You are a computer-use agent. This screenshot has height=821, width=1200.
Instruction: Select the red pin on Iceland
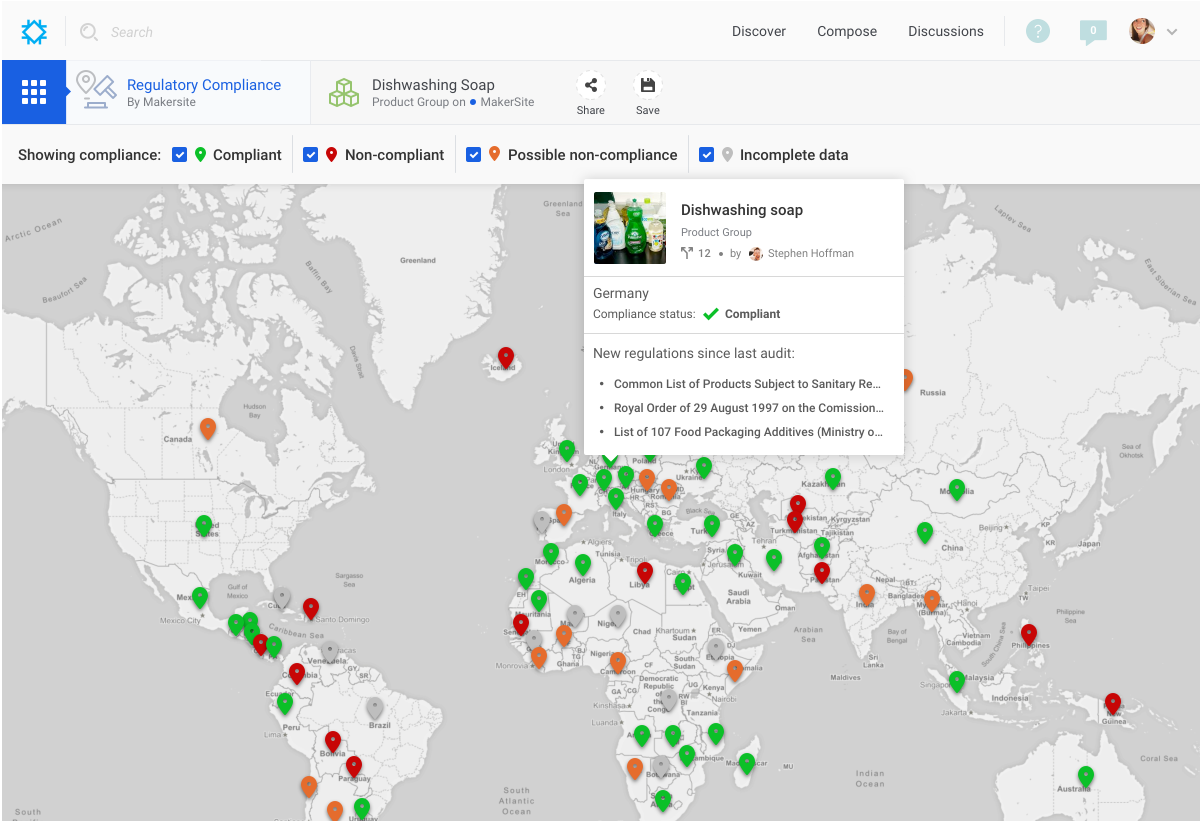click(506, 358)
